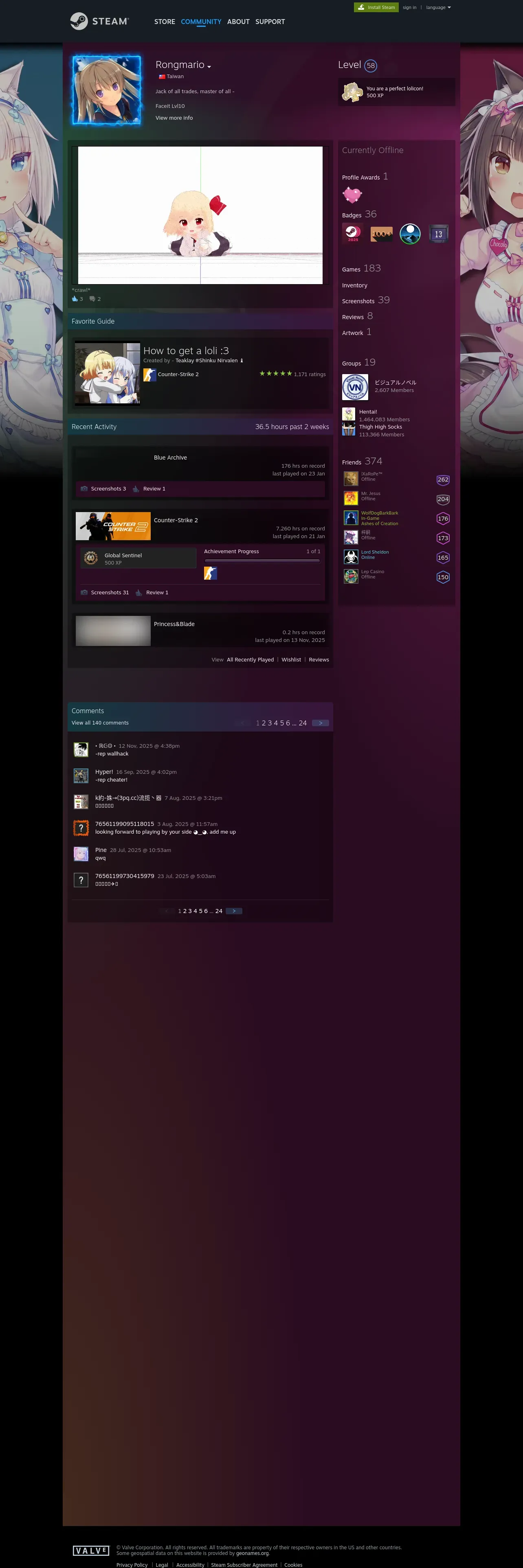Open the language dropdown
Image resolution: width=523 pixels, height=1568 pixels.
[438, 7]
